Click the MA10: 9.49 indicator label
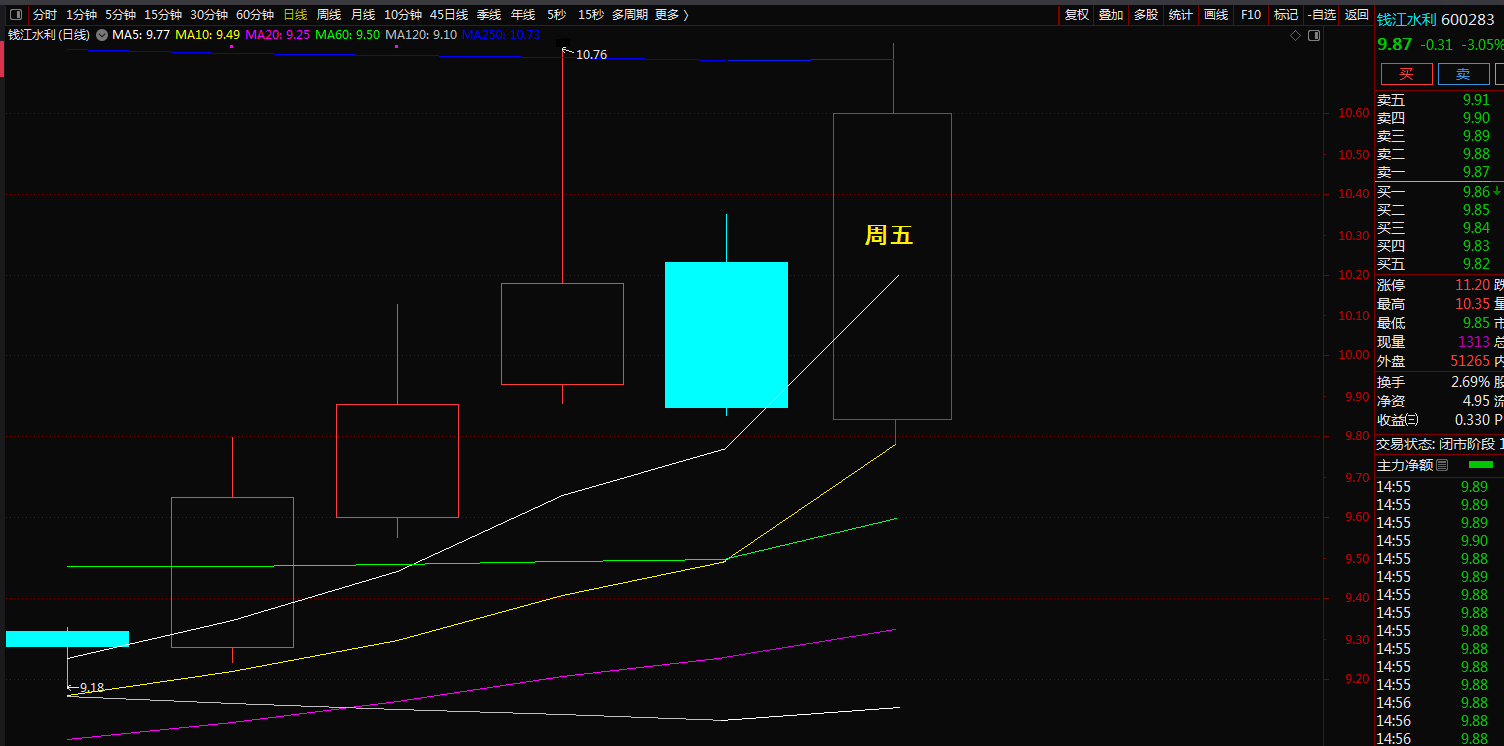 click(x=207, y=35)
